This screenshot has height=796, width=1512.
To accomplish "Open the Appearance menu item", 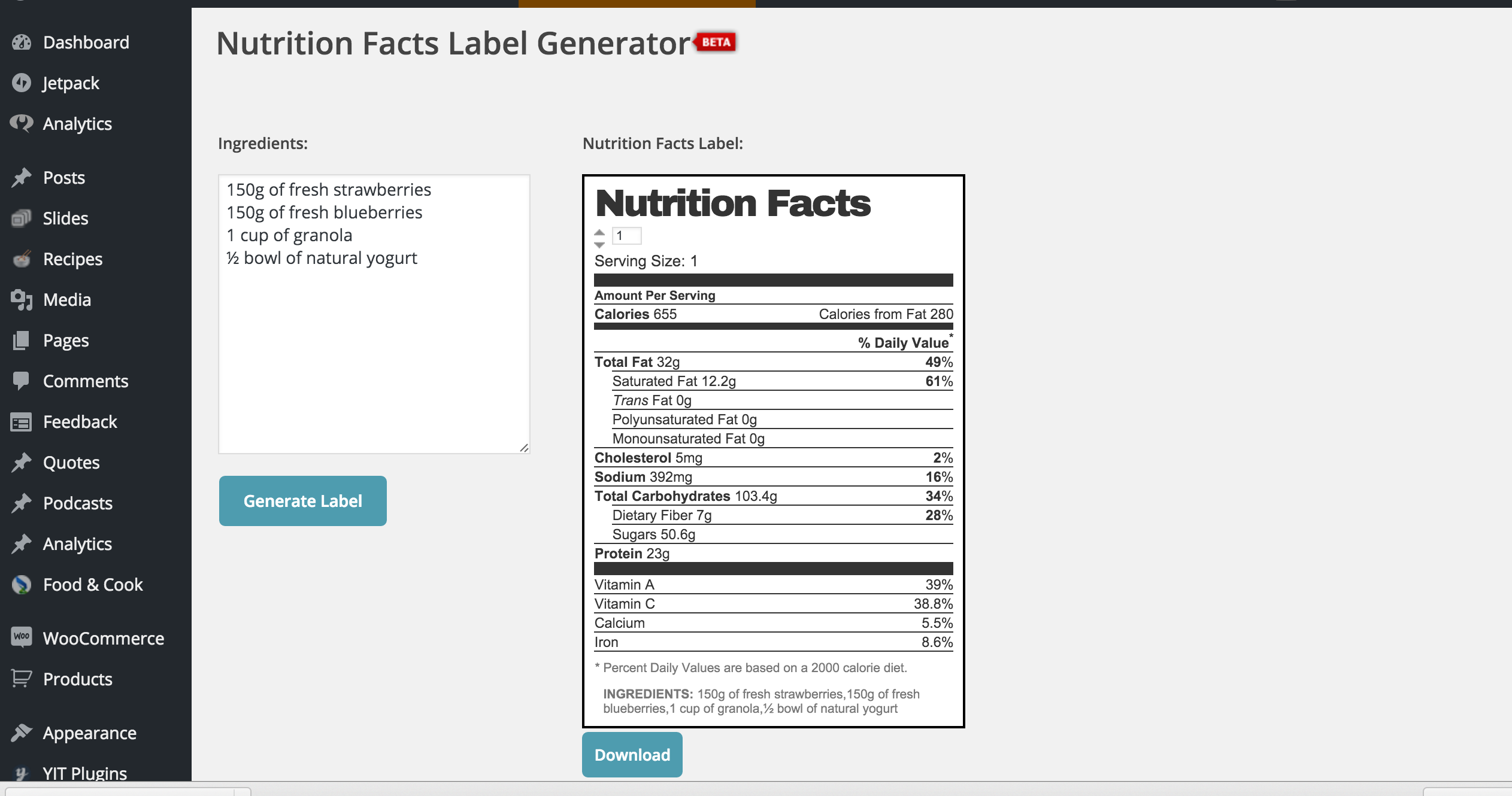I will (90, 733).
